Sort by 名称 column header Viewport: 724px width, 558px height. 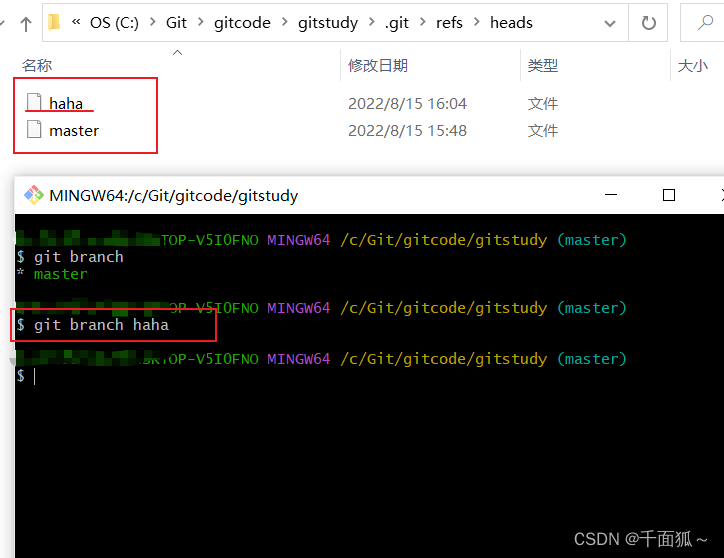pyautogui.click(x=37, y=66)
